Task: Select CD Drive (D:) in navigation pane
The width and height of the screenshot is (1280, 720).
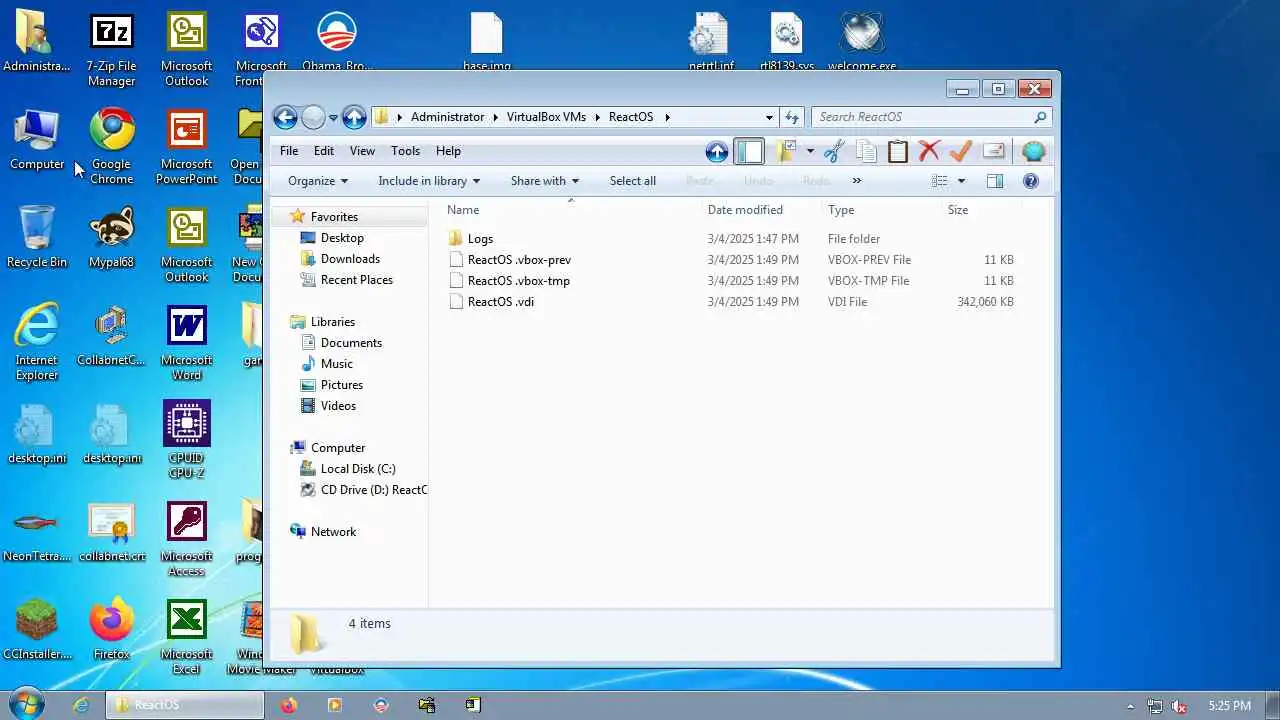Action: pos(364,490)
